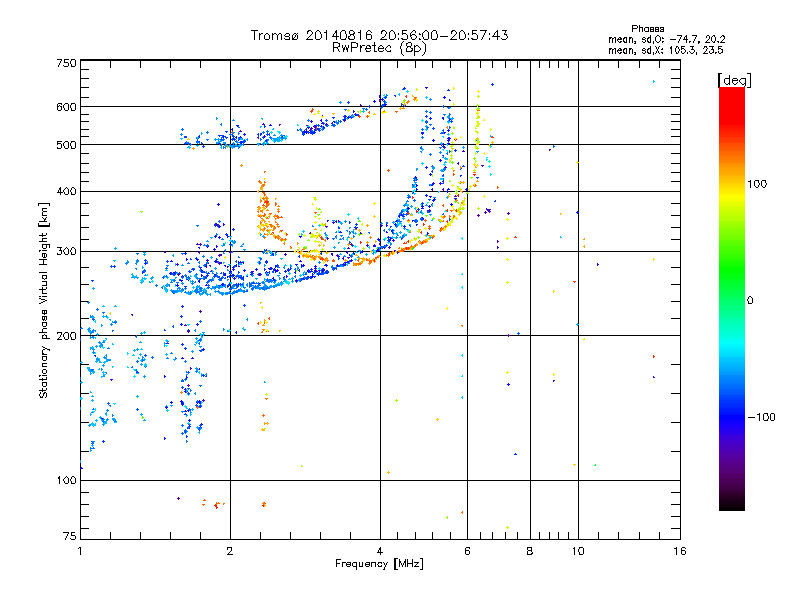This screenshot has height=600, width=800.
Task: Click the 'mean, sd,O: -74.7, 20.2' statistics line
Action: (x=666, y=39)
